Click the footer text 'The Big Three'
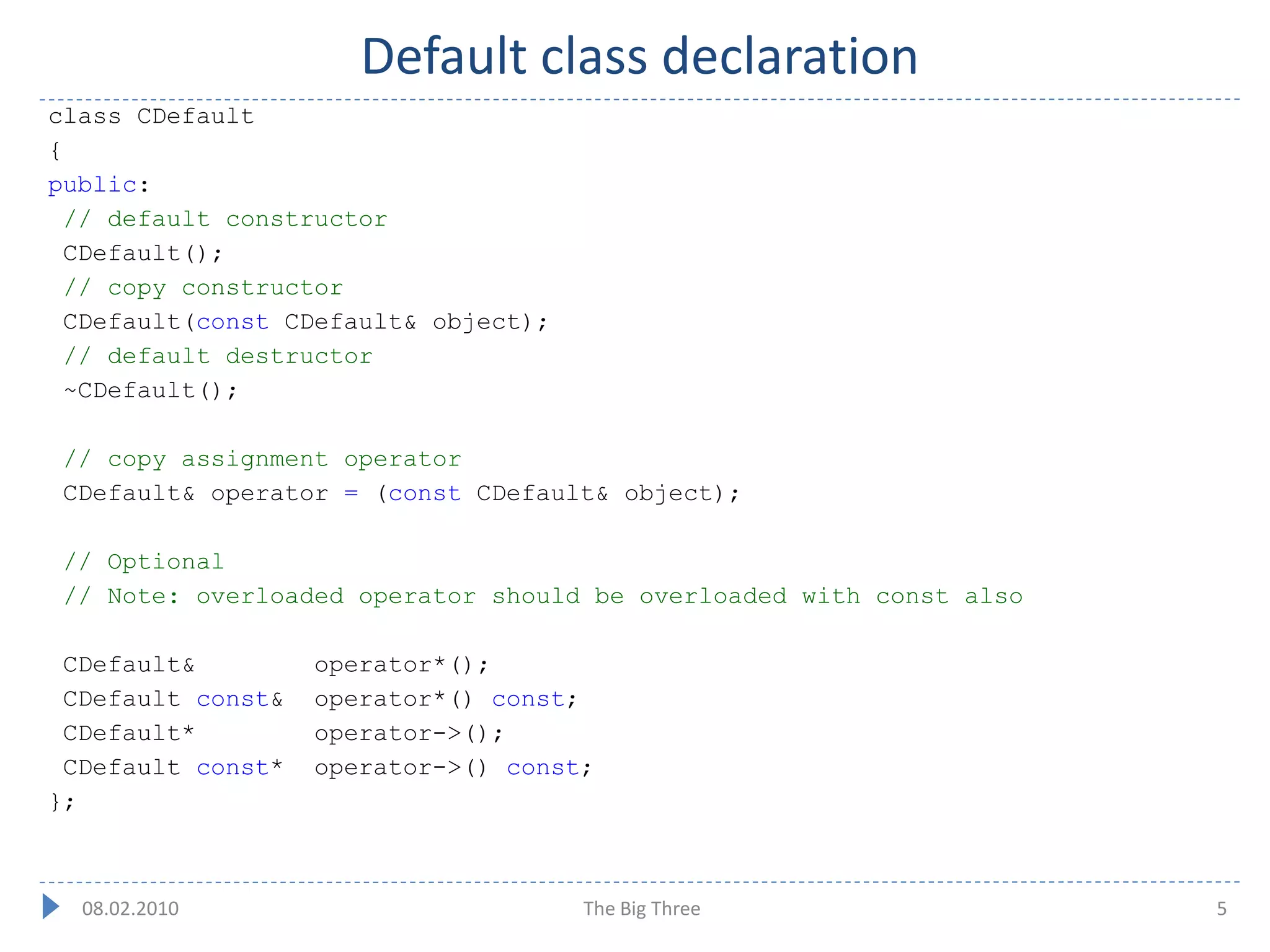Viewport: 1270px width, 952px height. click(642, 909)
